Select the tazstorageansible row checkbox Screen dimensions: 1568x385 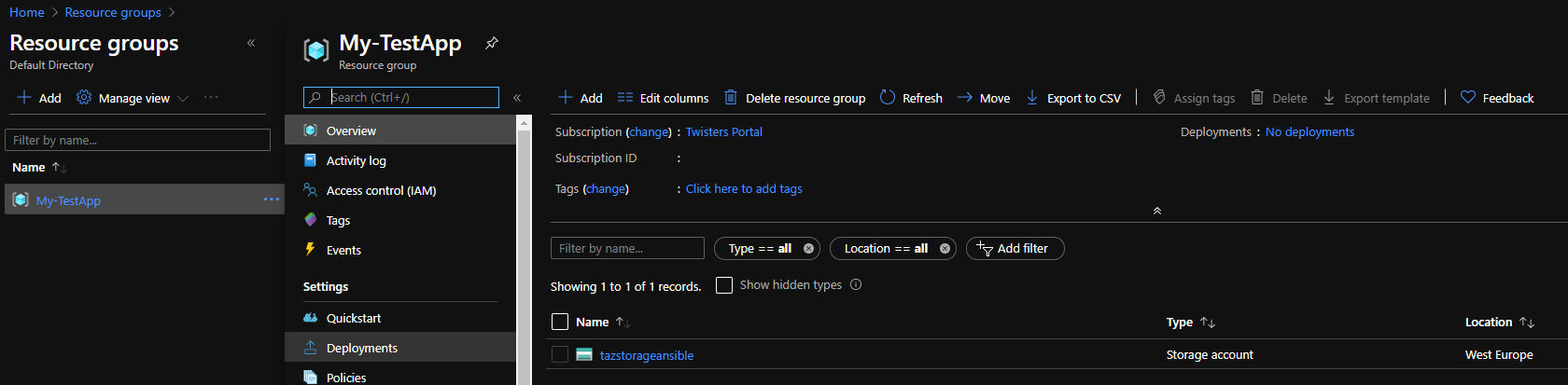[560, 354]
